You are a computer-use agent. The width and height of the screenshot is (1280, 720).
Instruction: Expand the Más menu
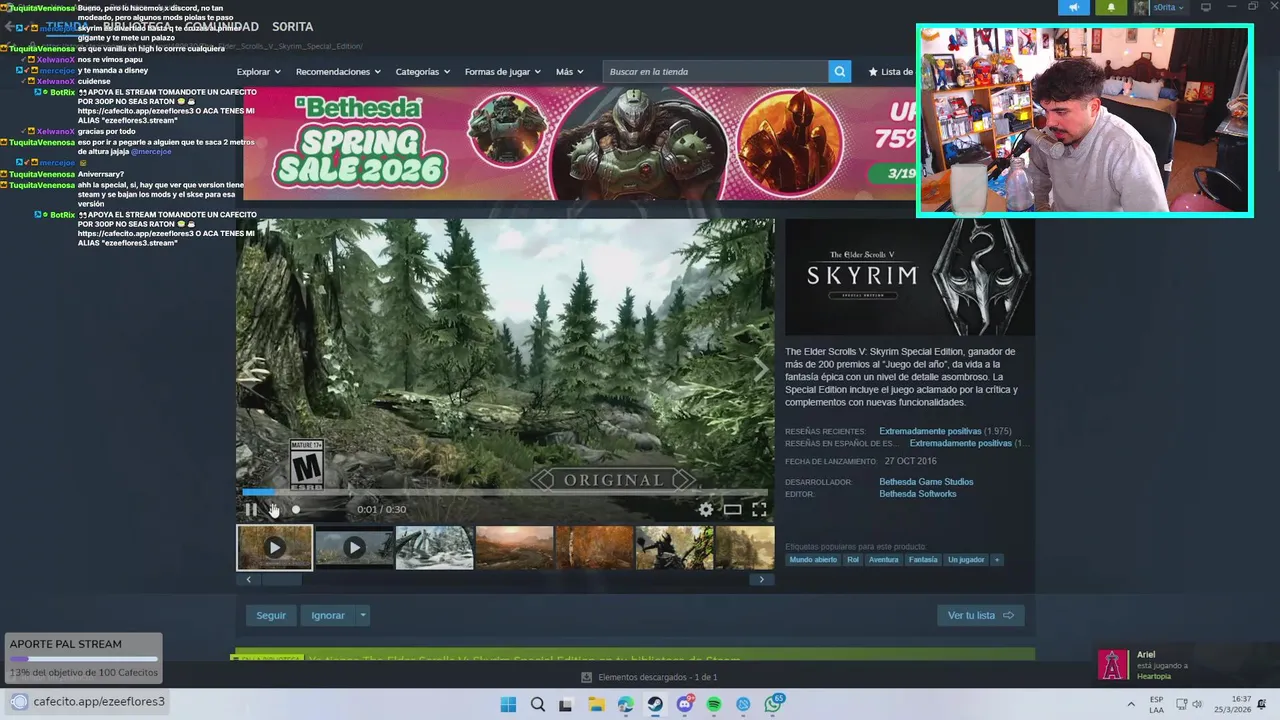(x=570, y=72)
